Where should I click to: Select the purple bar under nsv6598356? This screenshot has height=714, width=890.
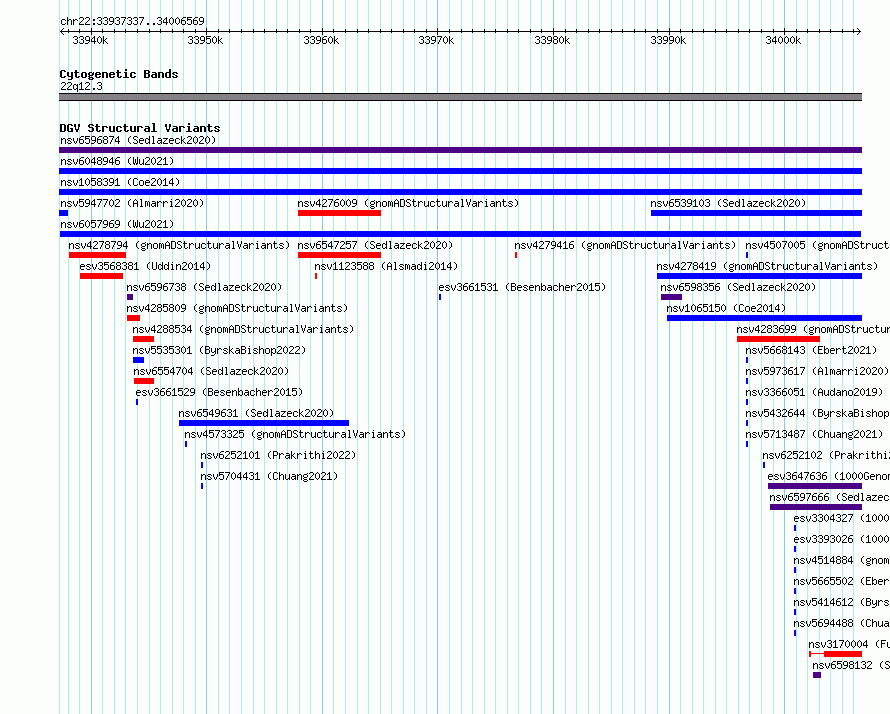671,297
